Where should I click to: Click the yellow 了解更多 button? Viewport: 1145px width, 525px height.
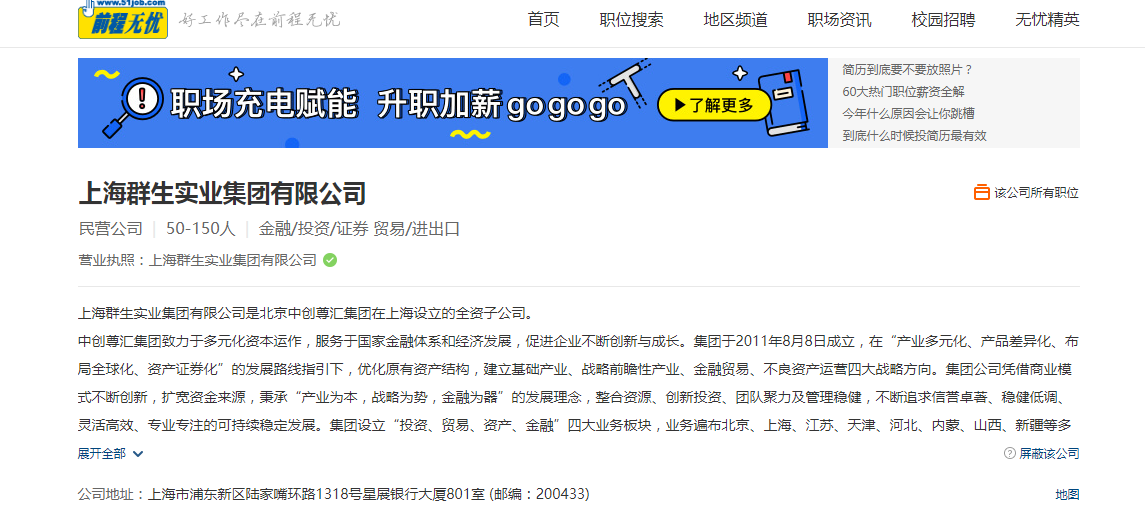tap(714, 105)
